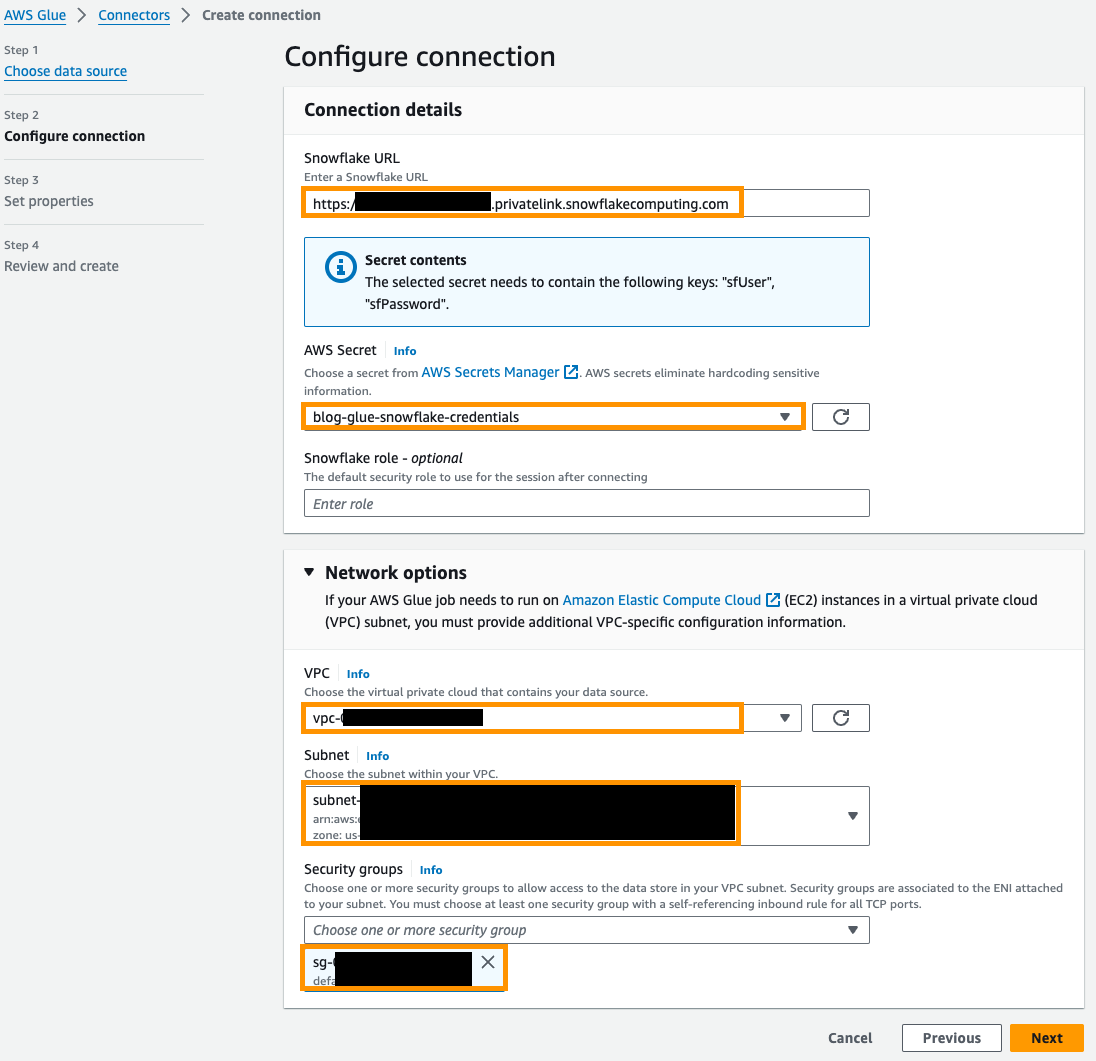Cancel the connection configuration
This screenshot has height=1061, width=1096.
pos(849,1038)
